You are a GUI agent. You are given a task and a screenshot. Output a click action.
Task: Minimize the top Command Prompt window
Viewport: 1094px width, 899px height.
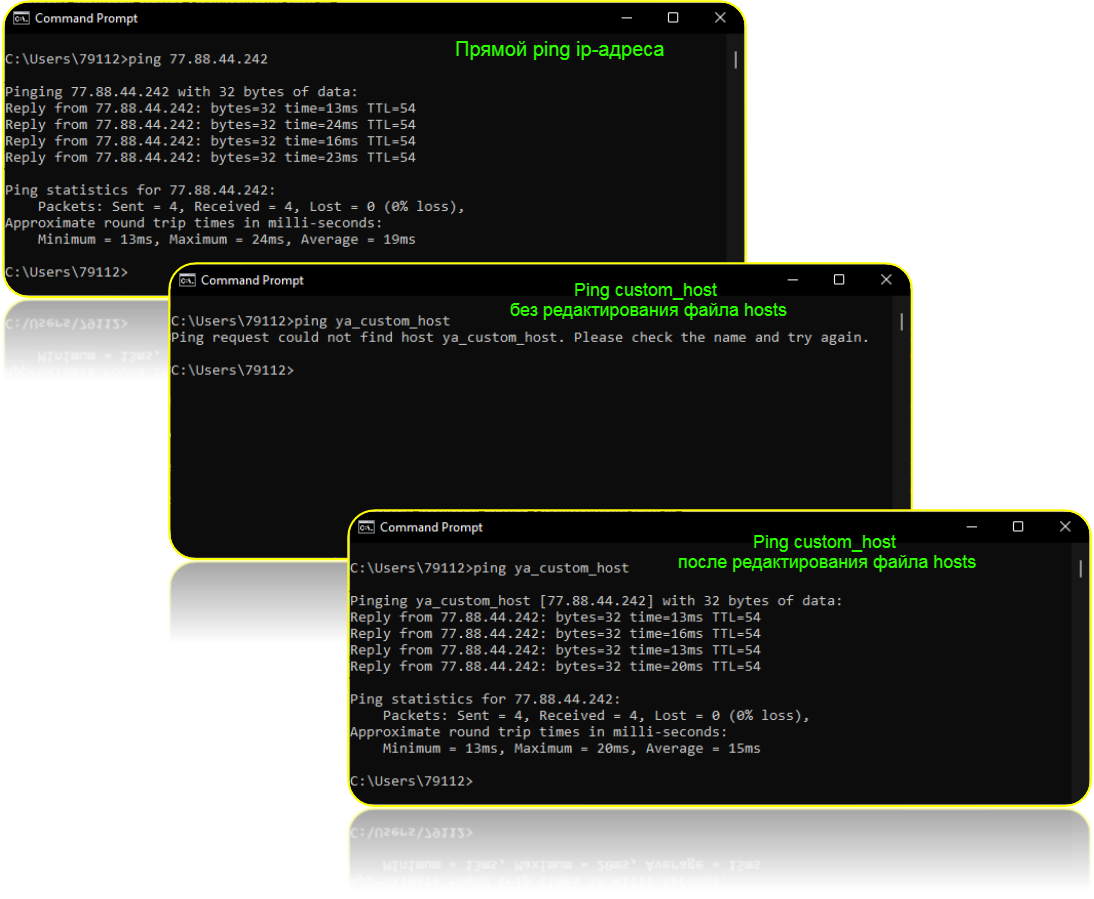(627, 18)
